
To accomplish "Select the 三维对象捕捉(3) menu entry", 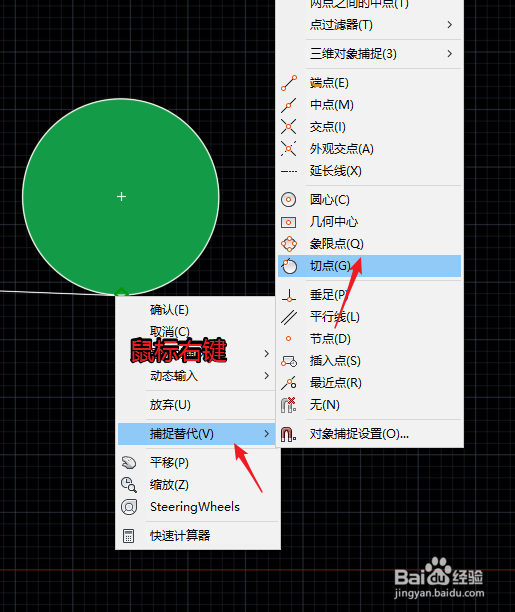I will 369,53.
